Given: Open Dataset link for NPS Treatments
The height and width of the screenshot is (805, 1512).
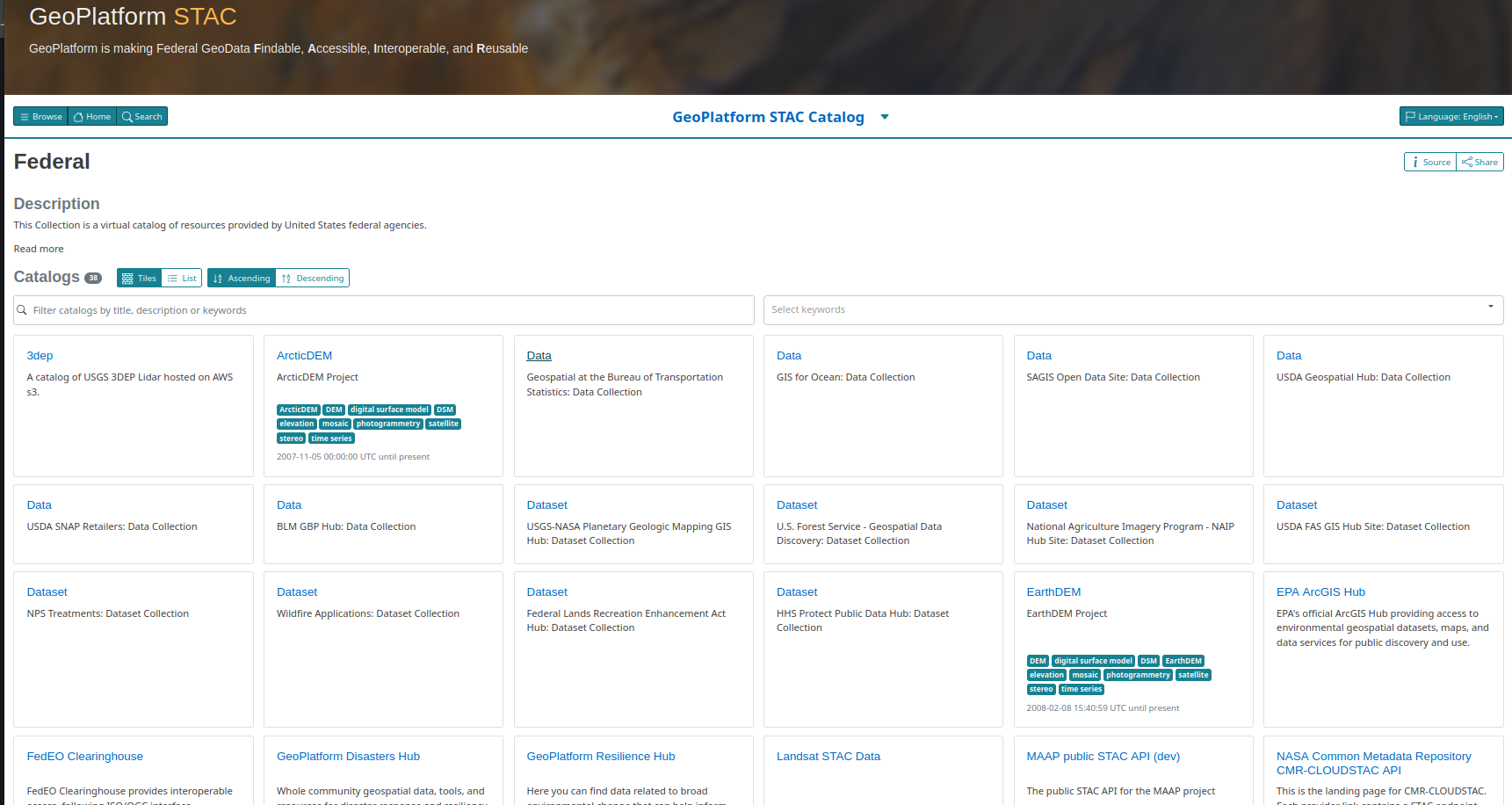Looking at the screenshot, I should (x=47, y=592).
